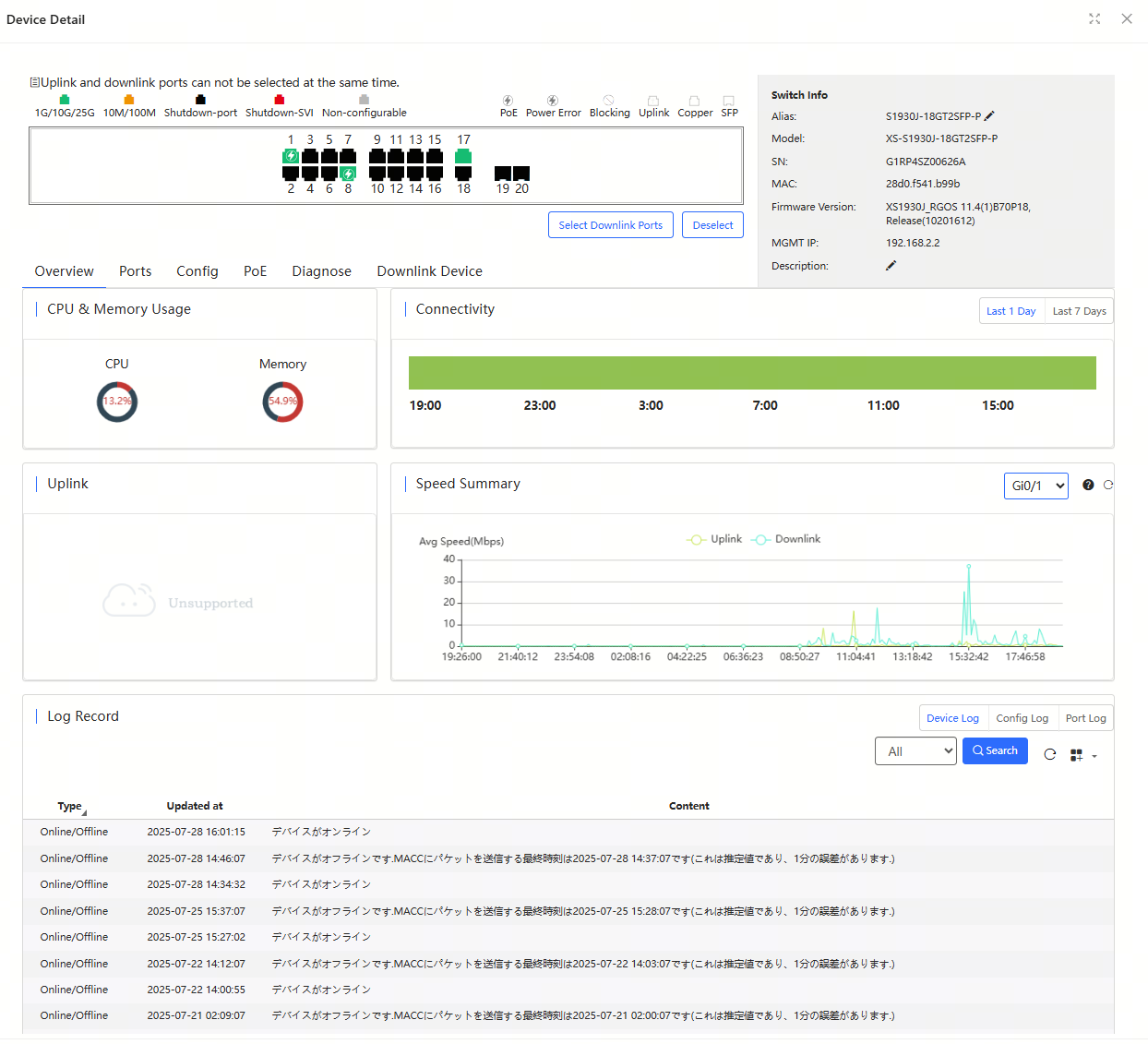The image size is (1148, 1044).
Task: Click the Memory usage gauge
Action: click(282, 402)
